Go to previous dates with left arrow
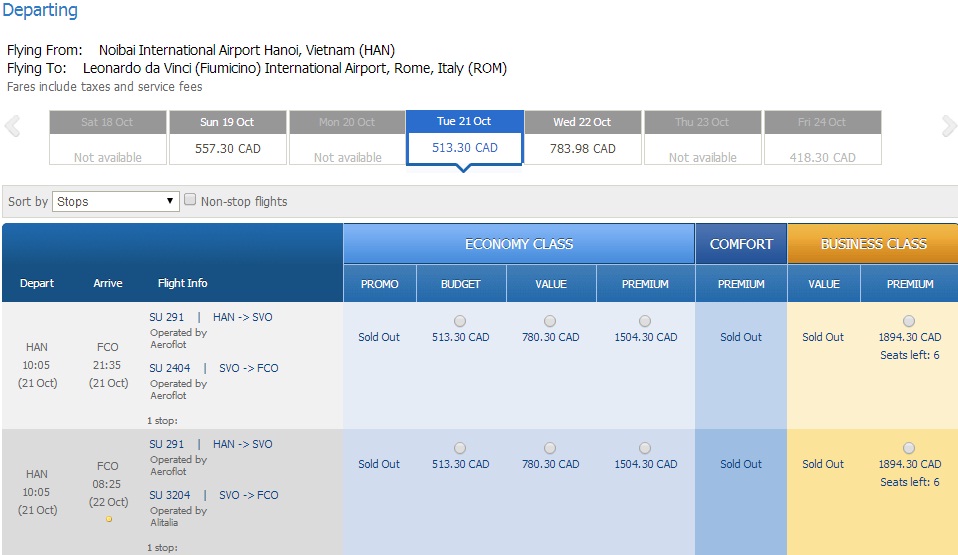The image size is (958, 555). (12, 127)
